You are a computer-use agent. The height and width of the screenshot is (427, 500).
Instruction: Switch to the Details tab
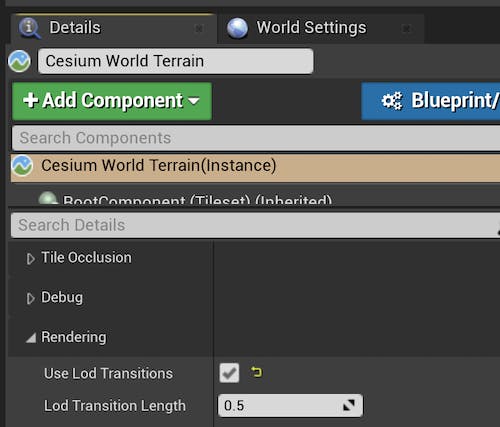(113, 29)
